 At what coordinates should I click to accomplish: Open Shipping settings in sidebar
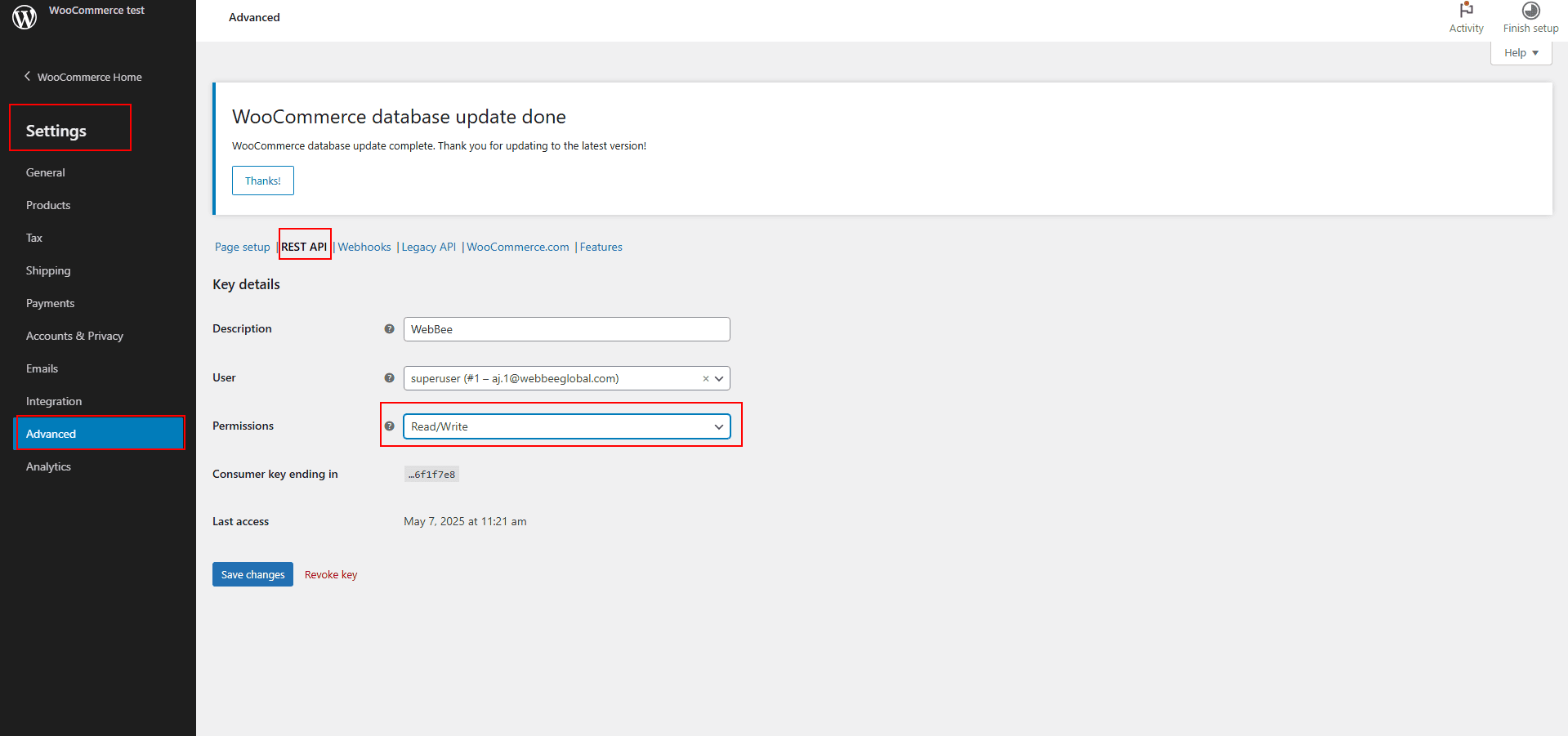[x=48, y=270]
